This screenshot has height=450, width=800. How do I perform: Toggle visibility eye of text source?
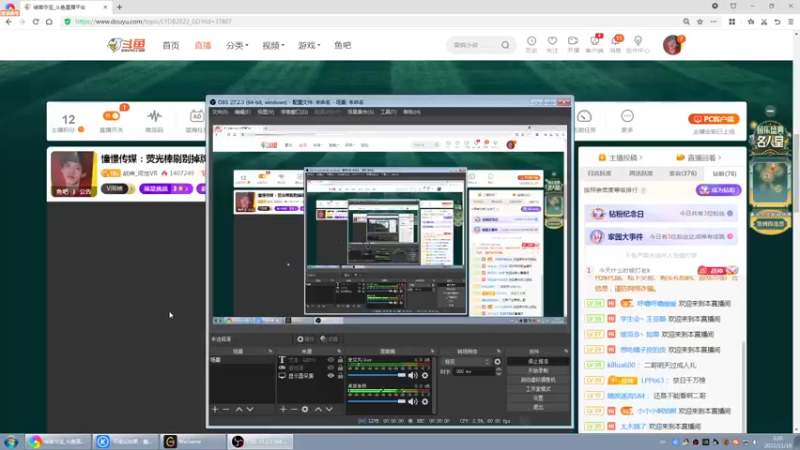331,360
